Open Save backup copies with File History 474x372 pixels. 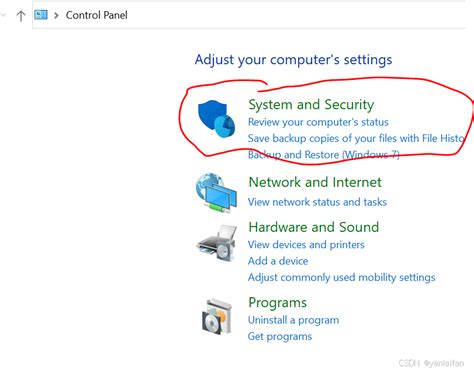click(356, 138)
